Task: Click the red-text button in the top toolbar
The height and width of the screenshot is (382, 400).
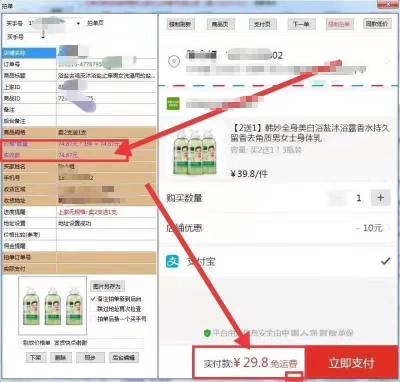Action: 339,24
